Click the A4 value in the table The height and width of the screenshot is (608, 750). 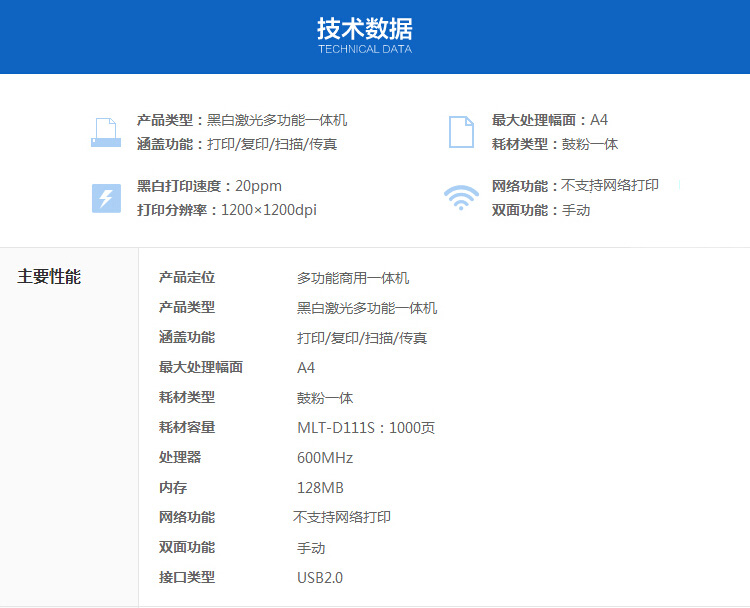click(306, 368)
